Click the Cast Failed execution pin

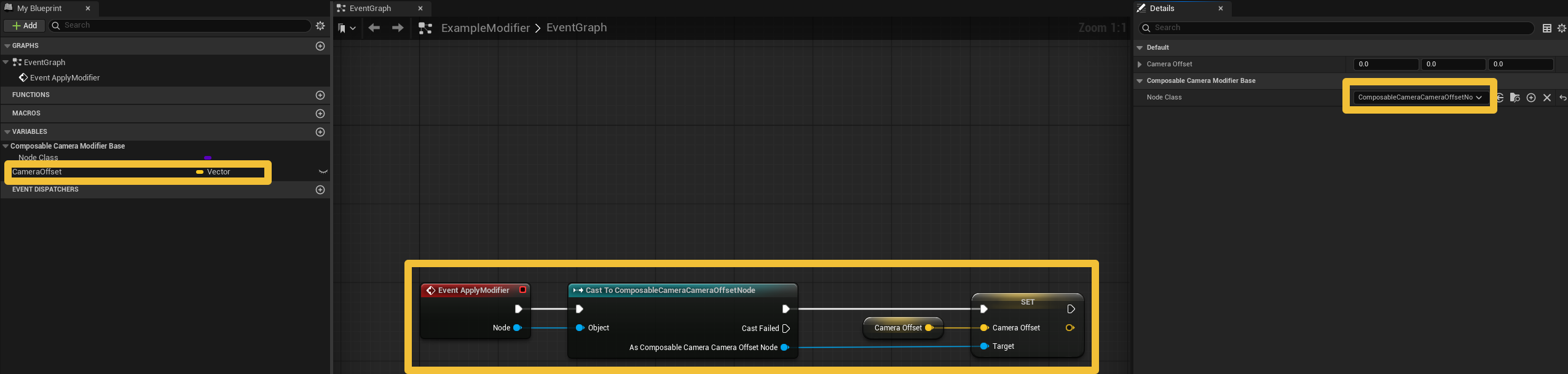786,329
